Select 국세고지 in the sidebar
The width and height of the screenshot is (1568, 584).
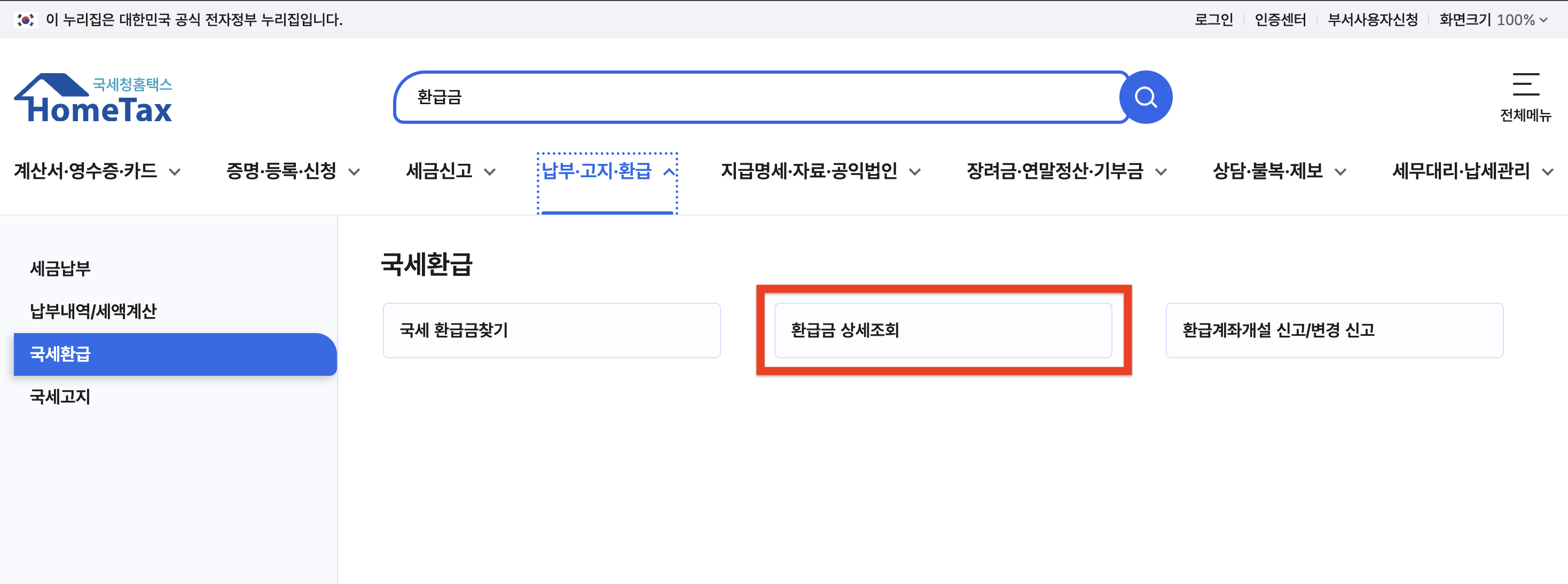60,397
